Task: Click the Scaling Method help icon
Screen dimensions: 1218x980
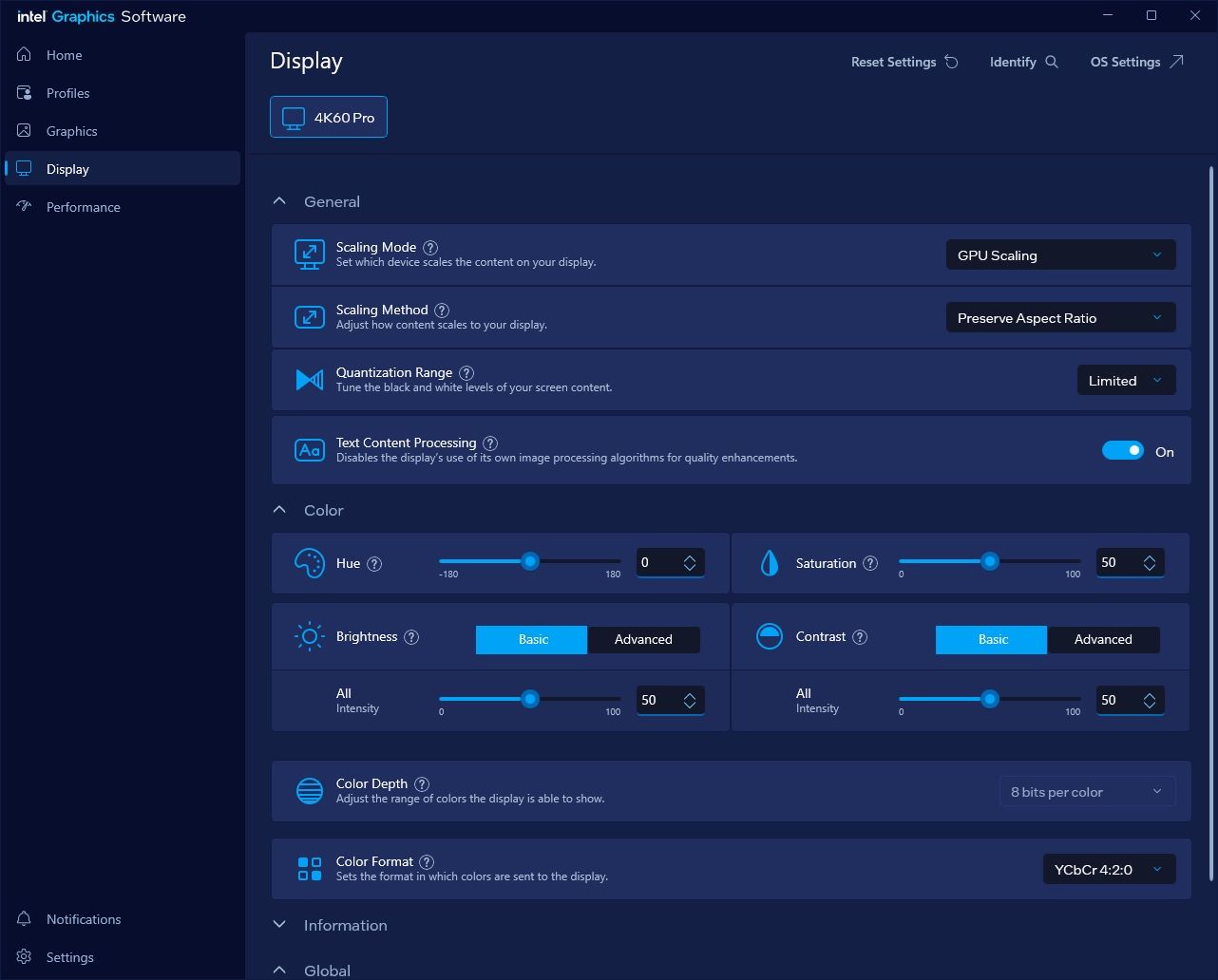Action: click(442, 311)
